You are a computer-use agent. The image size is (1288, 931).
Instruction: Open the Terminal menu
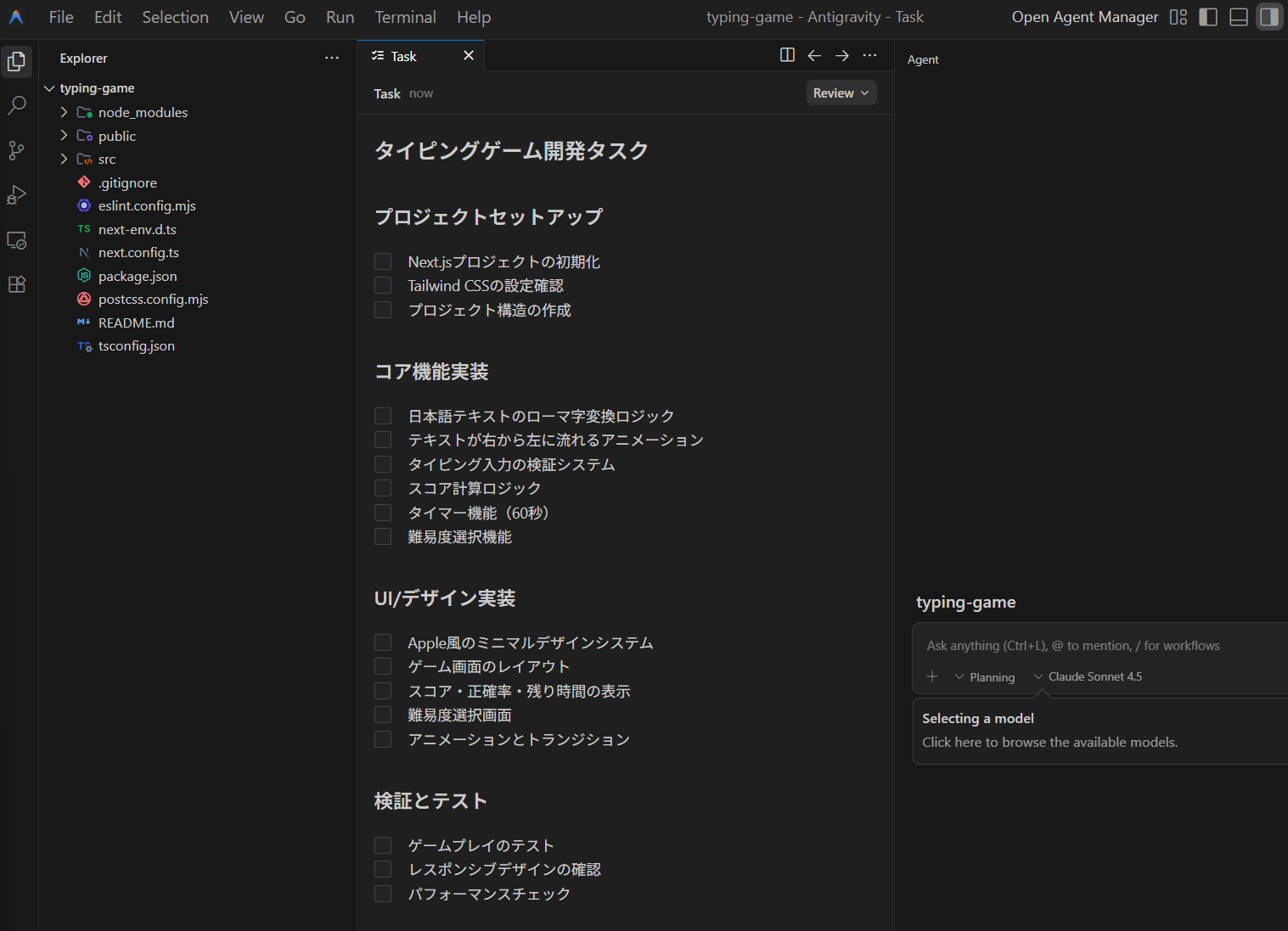[x=405, y=17]
